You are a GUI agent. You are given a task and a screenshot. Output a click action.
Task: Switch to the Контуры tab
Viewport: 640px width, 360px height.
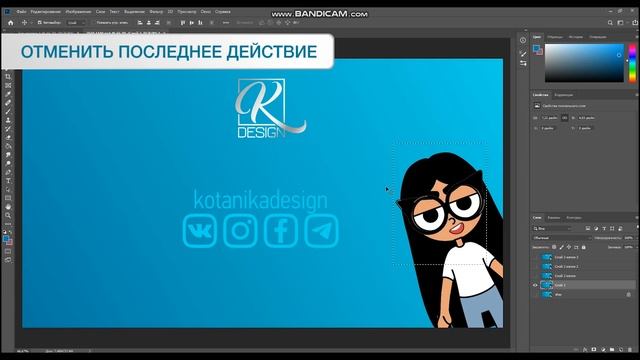point(573,218)
